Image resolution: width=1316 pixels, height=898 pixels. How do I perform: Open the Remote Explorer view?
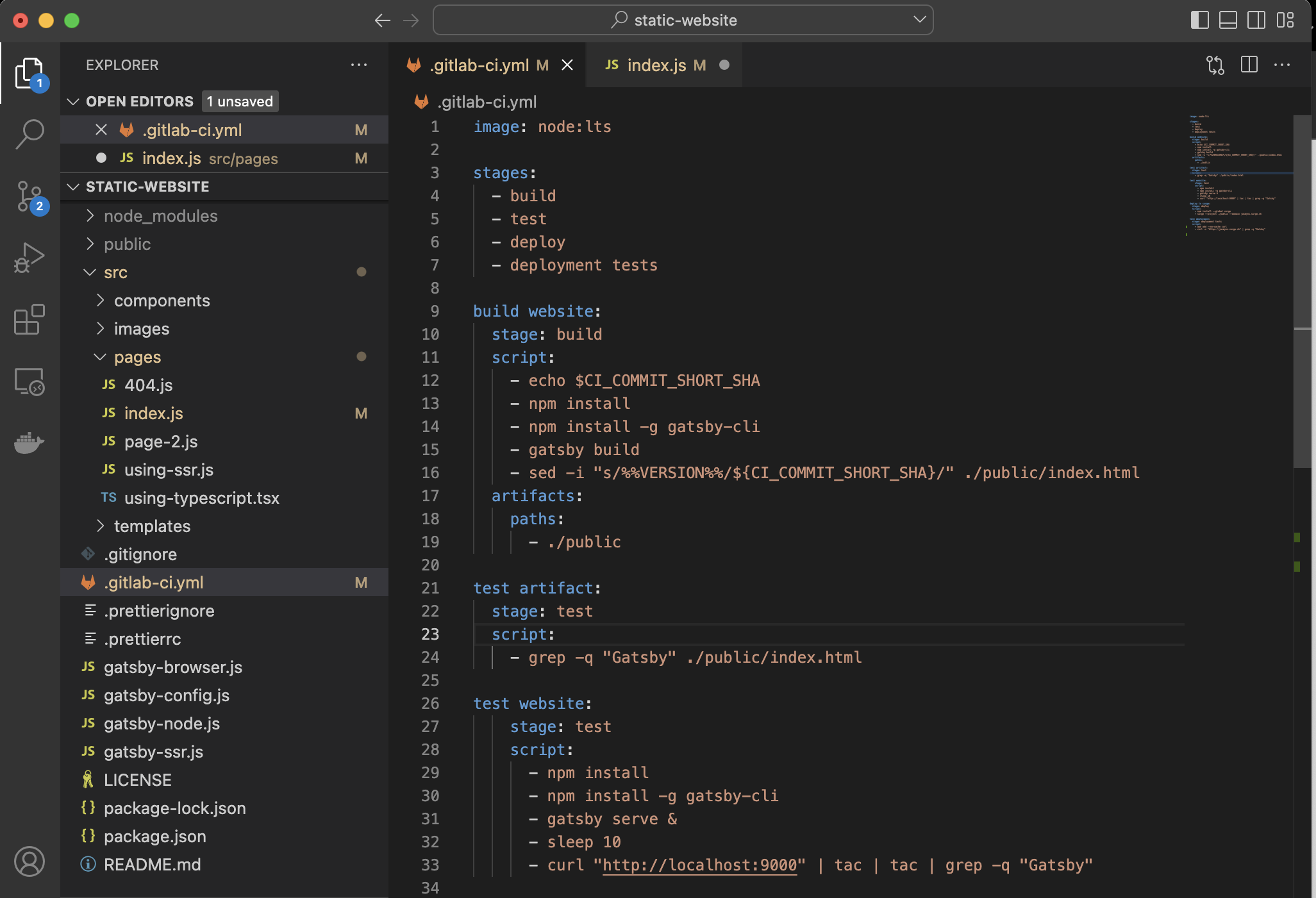click(x=29, y=383)
